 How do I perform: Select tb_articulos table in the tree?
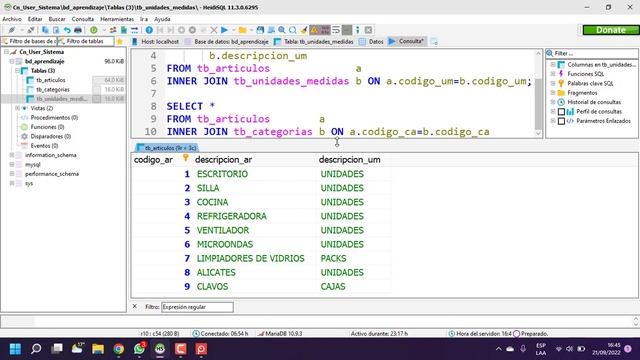point(51,80)
